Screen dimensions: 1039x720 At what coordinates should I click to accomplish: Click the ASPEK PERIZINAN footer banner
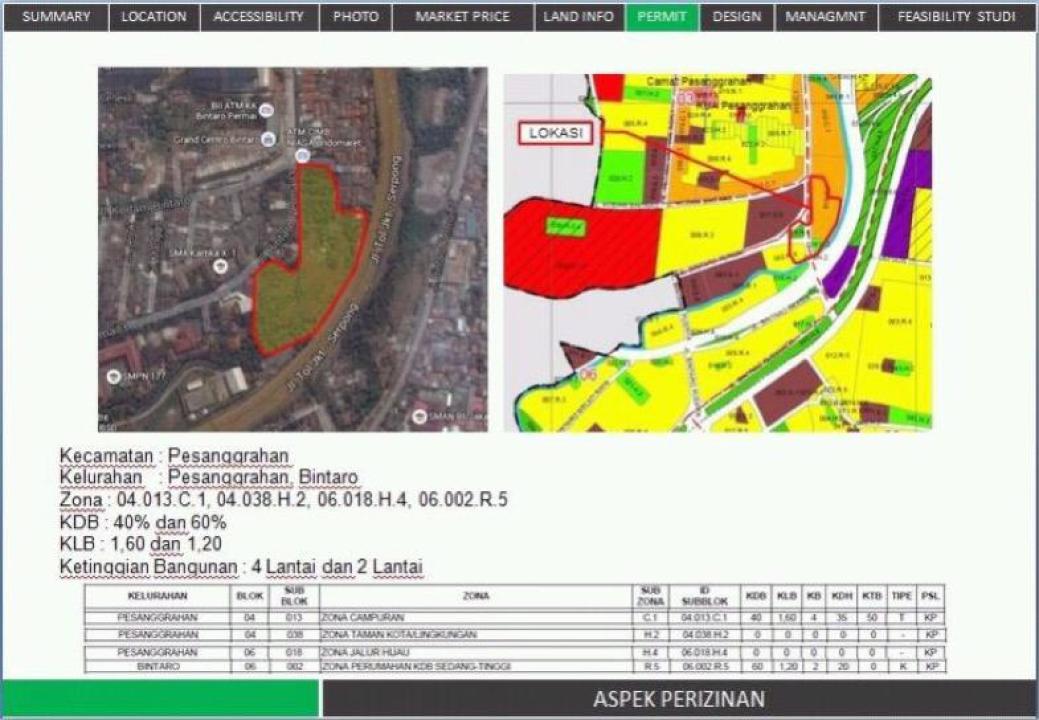coord(679,698)
